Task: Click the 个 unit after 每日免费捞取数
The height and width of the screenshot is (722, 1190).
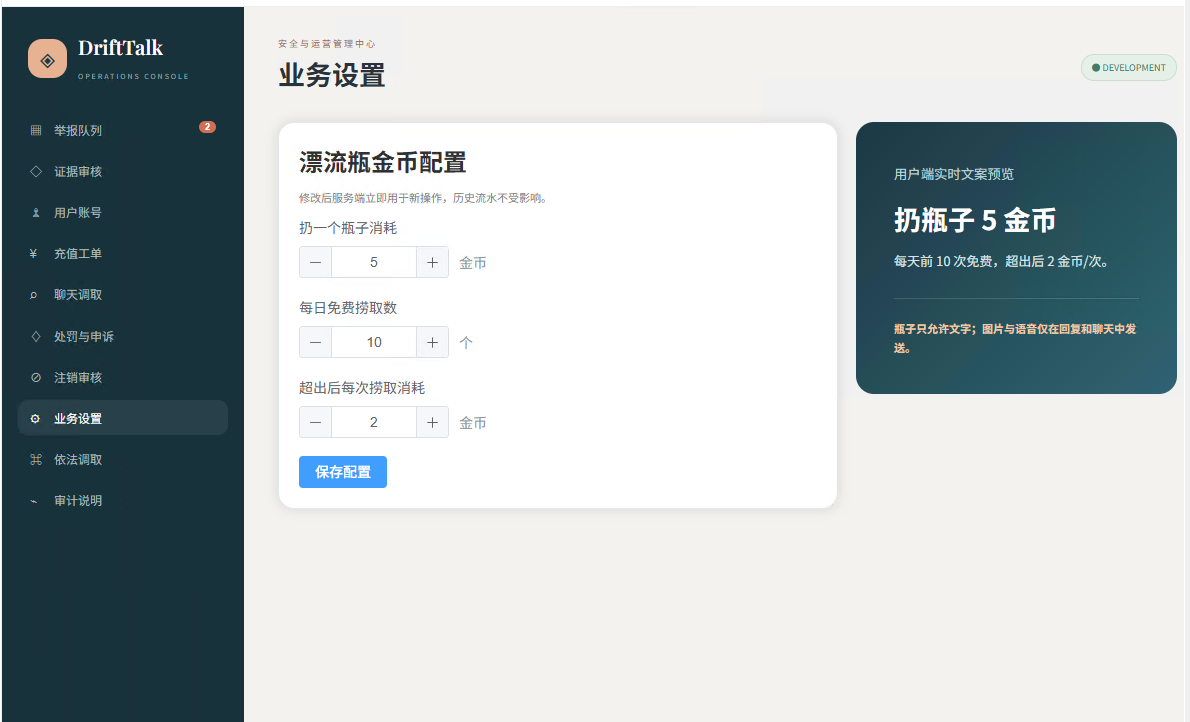Action: [466, 342]
